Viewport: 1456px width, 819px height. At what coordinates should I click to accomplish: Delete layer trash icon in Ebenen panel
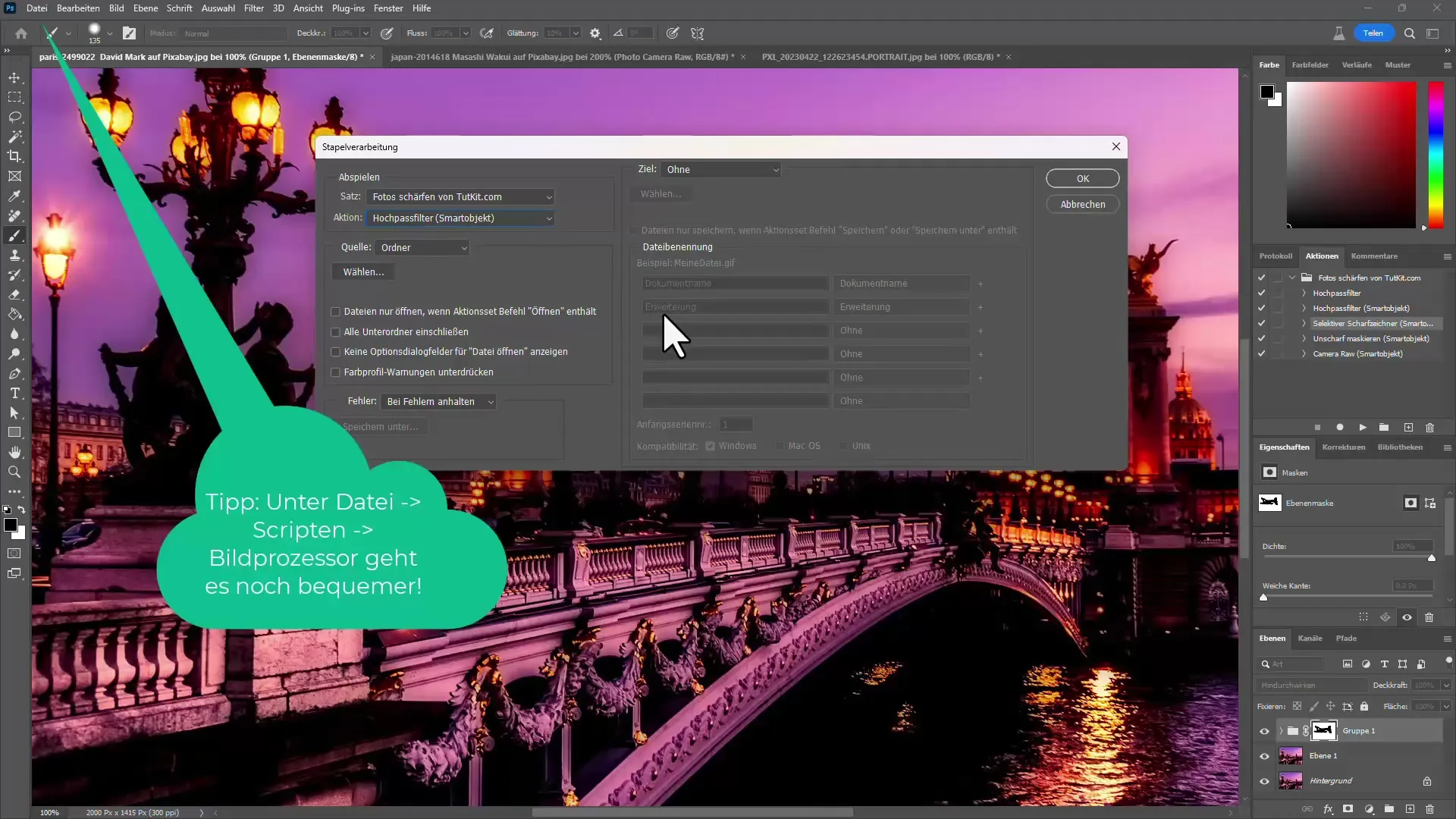pyautogui.click(x=1429, y=809)
